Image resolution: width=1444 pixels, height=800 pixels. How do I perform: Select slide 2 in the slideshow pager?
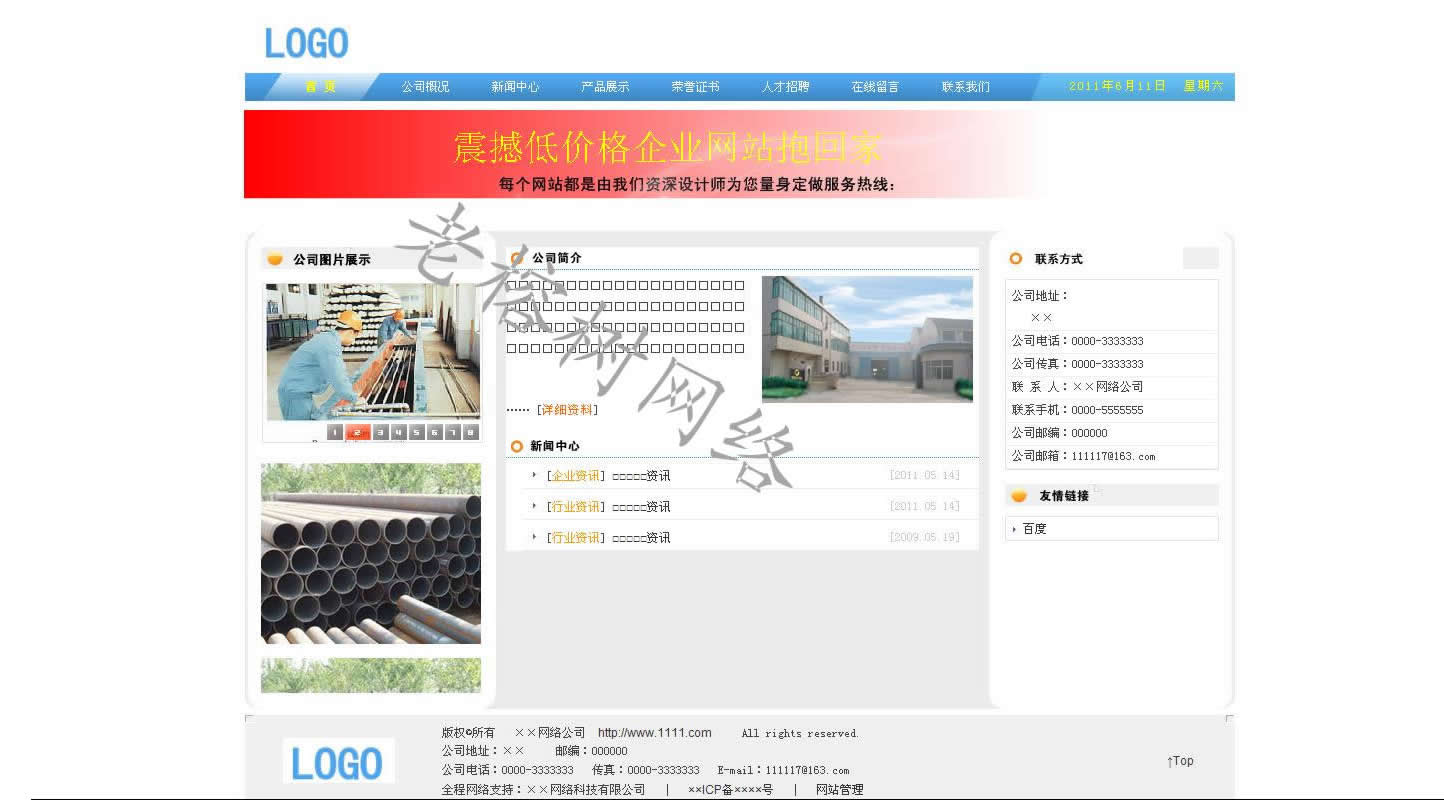(x=358, y=433)
